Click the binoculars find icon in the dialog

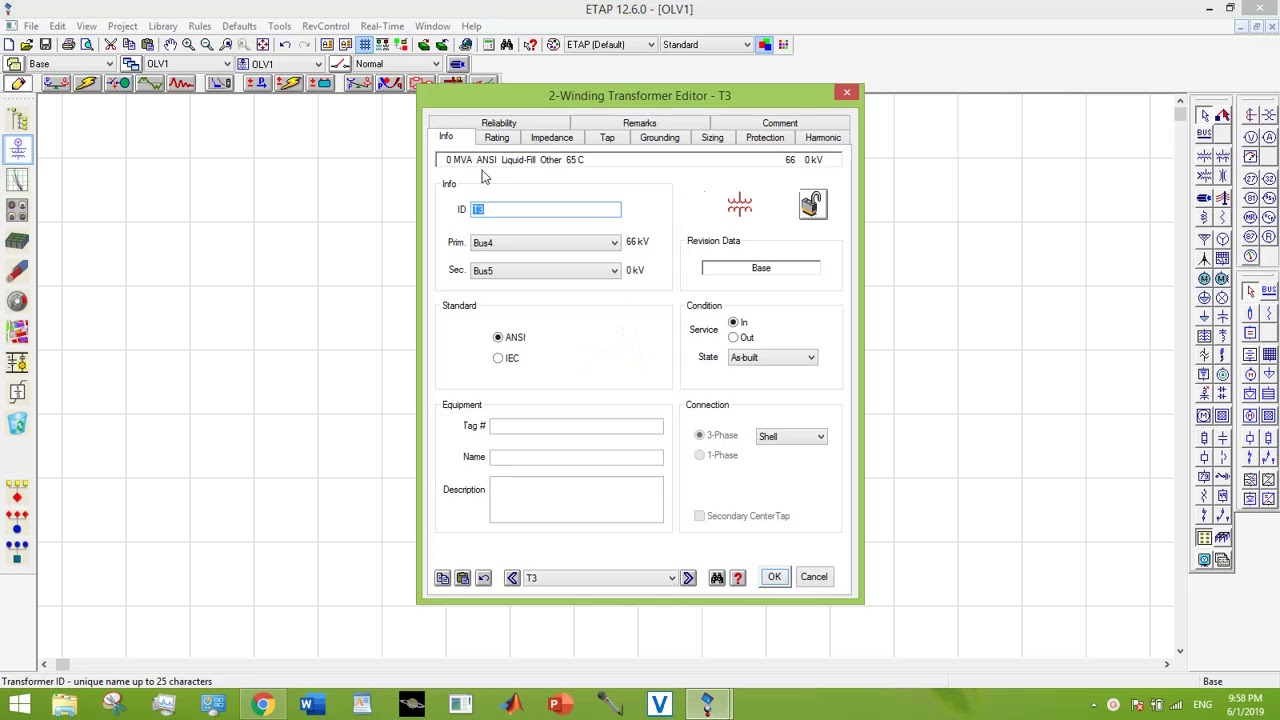tap(717, 578)
